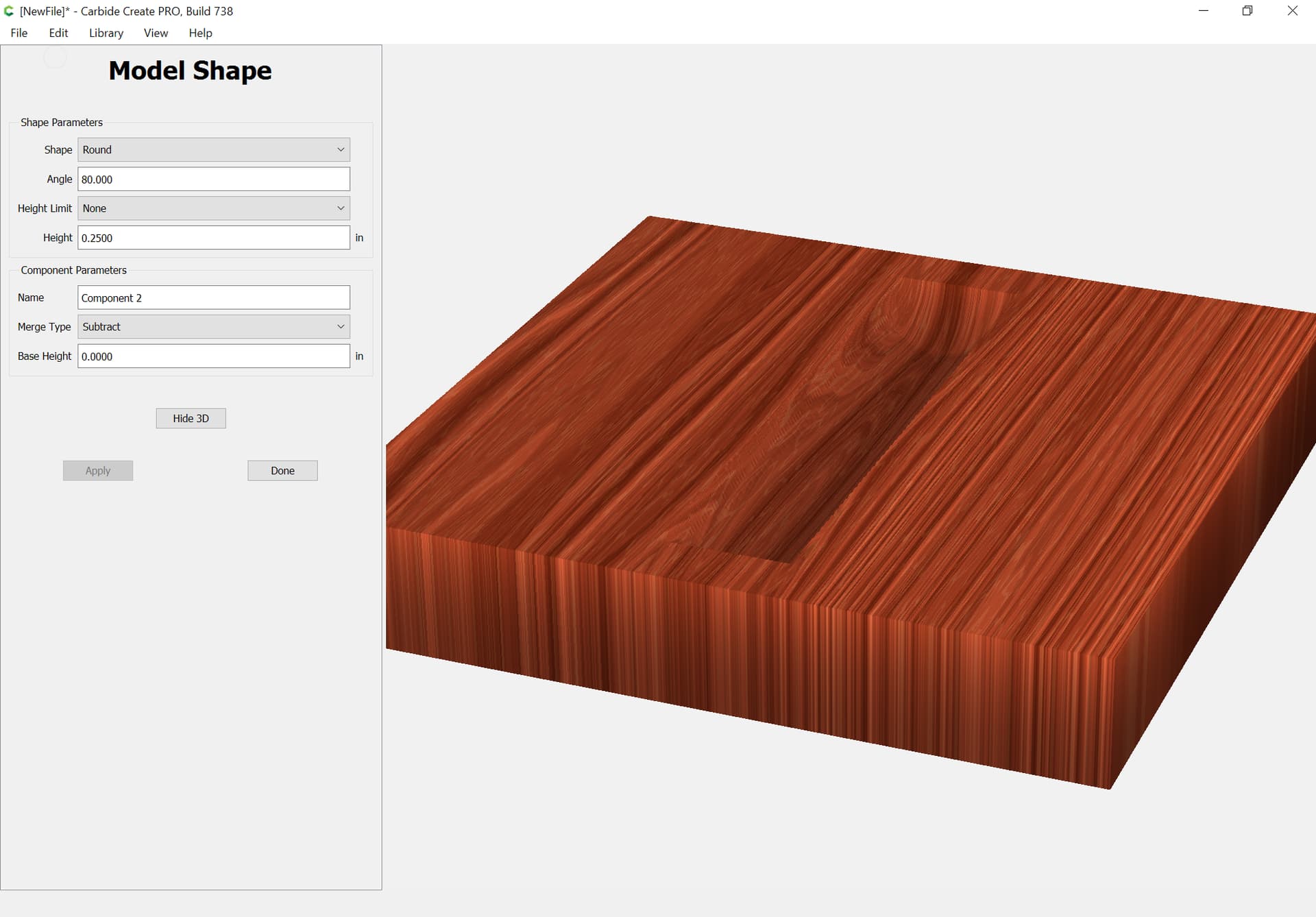Image resolution: width=1316 pixels, height=917 pixels.
Task: Click the Hide 3D button
Action: (191, 418)
